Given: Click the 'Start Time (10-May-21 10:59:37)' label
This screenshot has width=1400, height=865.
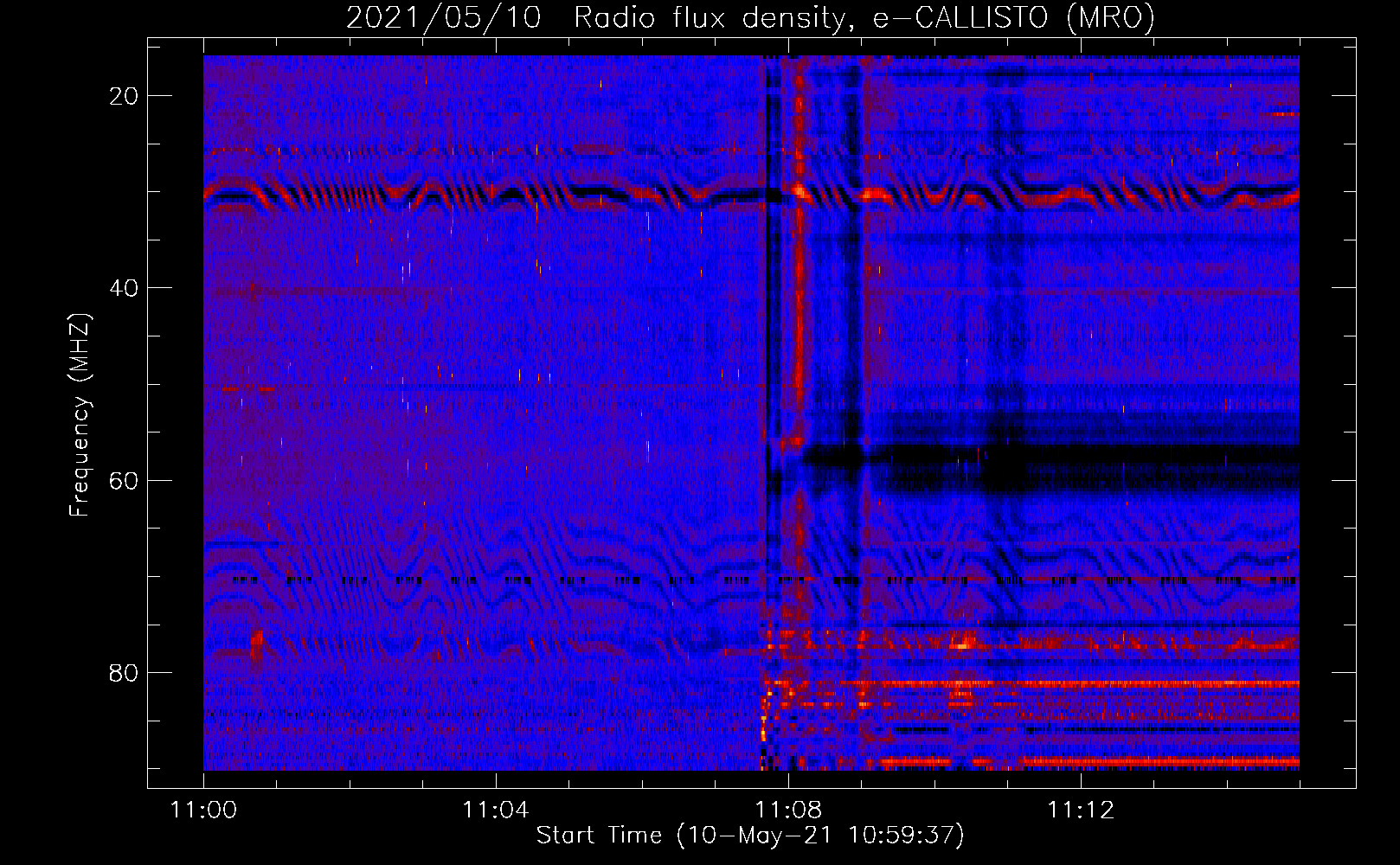Looking at the screenshot, I should 750,836.
